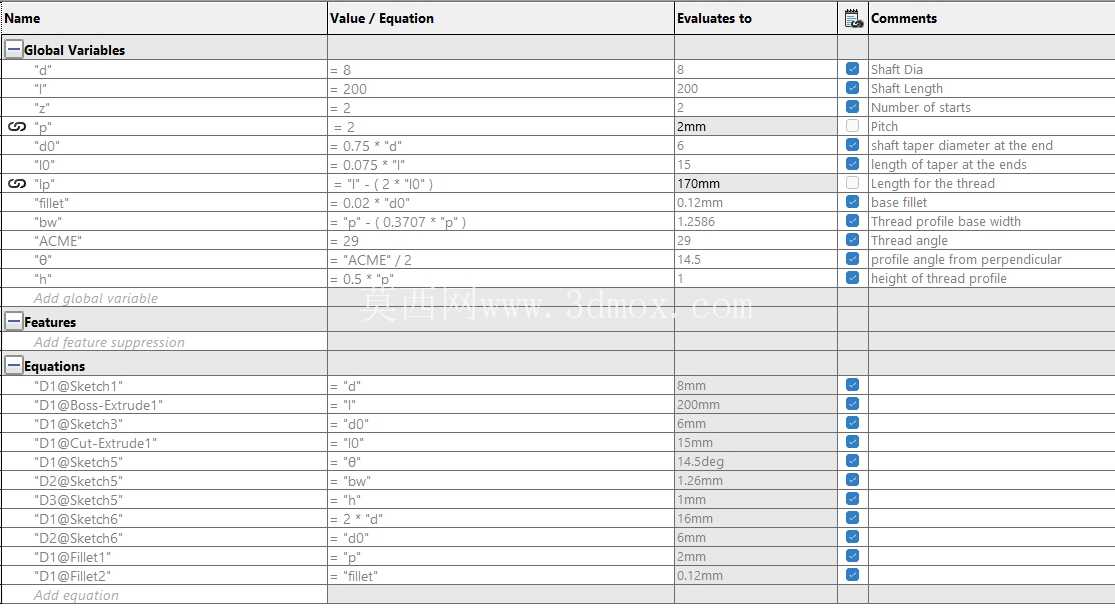Select the "ACME" variable name cell
1115x614 pixels.
(x=164, y=241)
